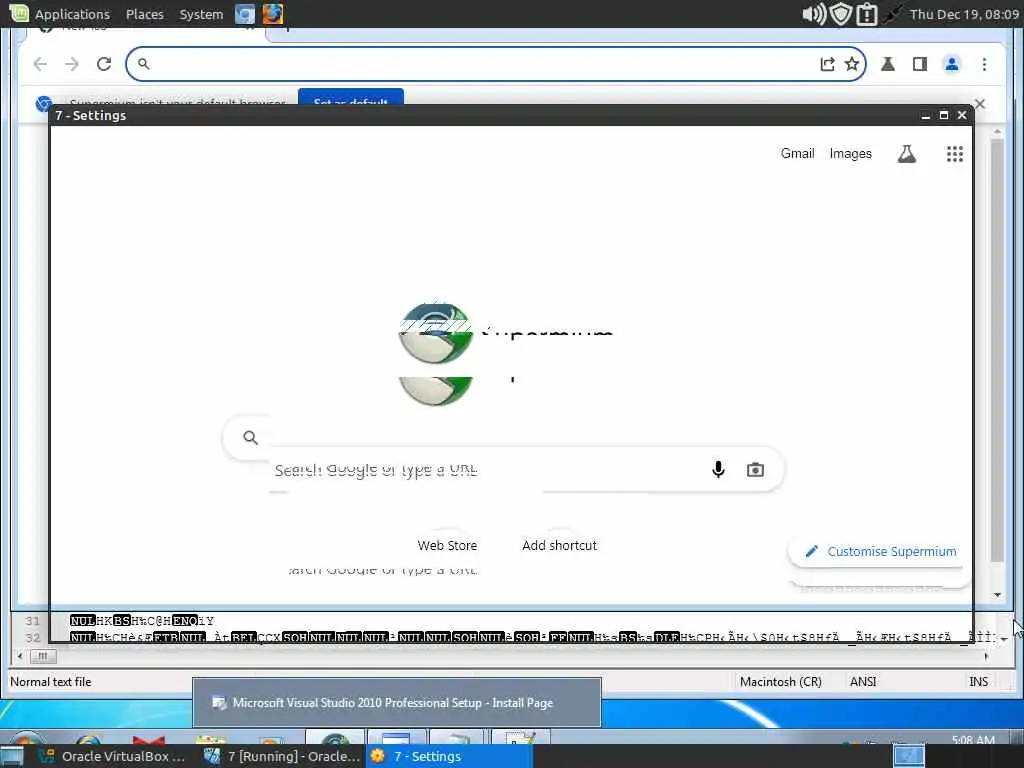This screenshot has height=768, width=1024.
Task: Click the blue browser launcher beside System
Action: tap(245, 14)
